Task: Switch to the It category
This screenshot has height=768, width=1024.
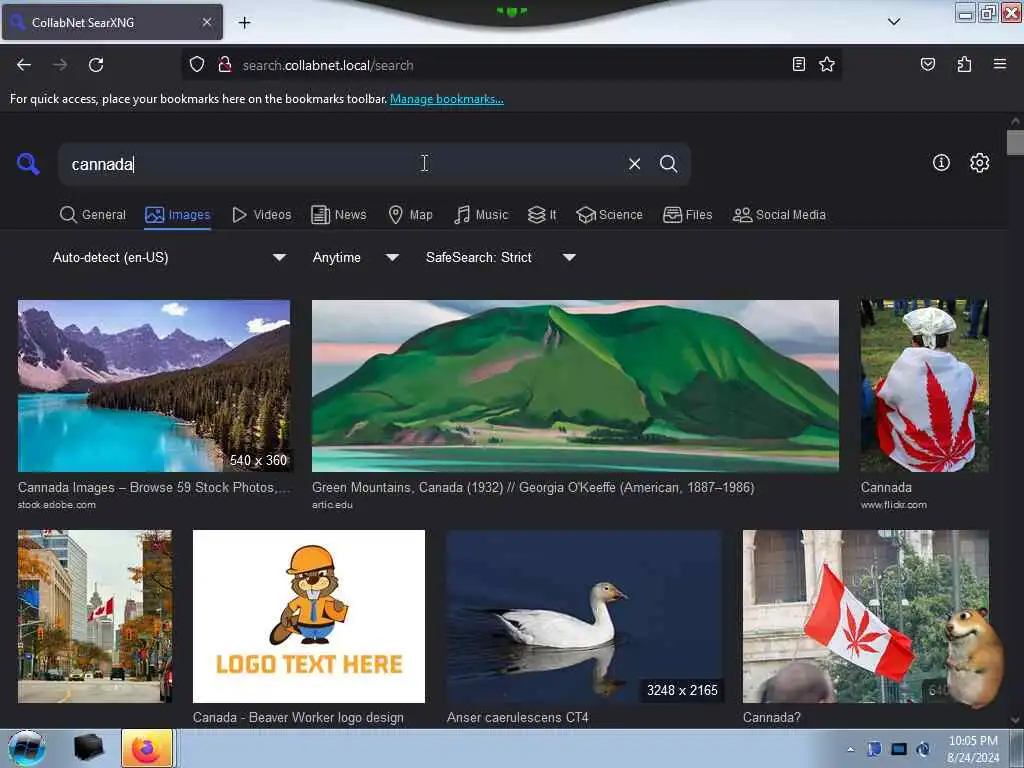Action: 542,214
